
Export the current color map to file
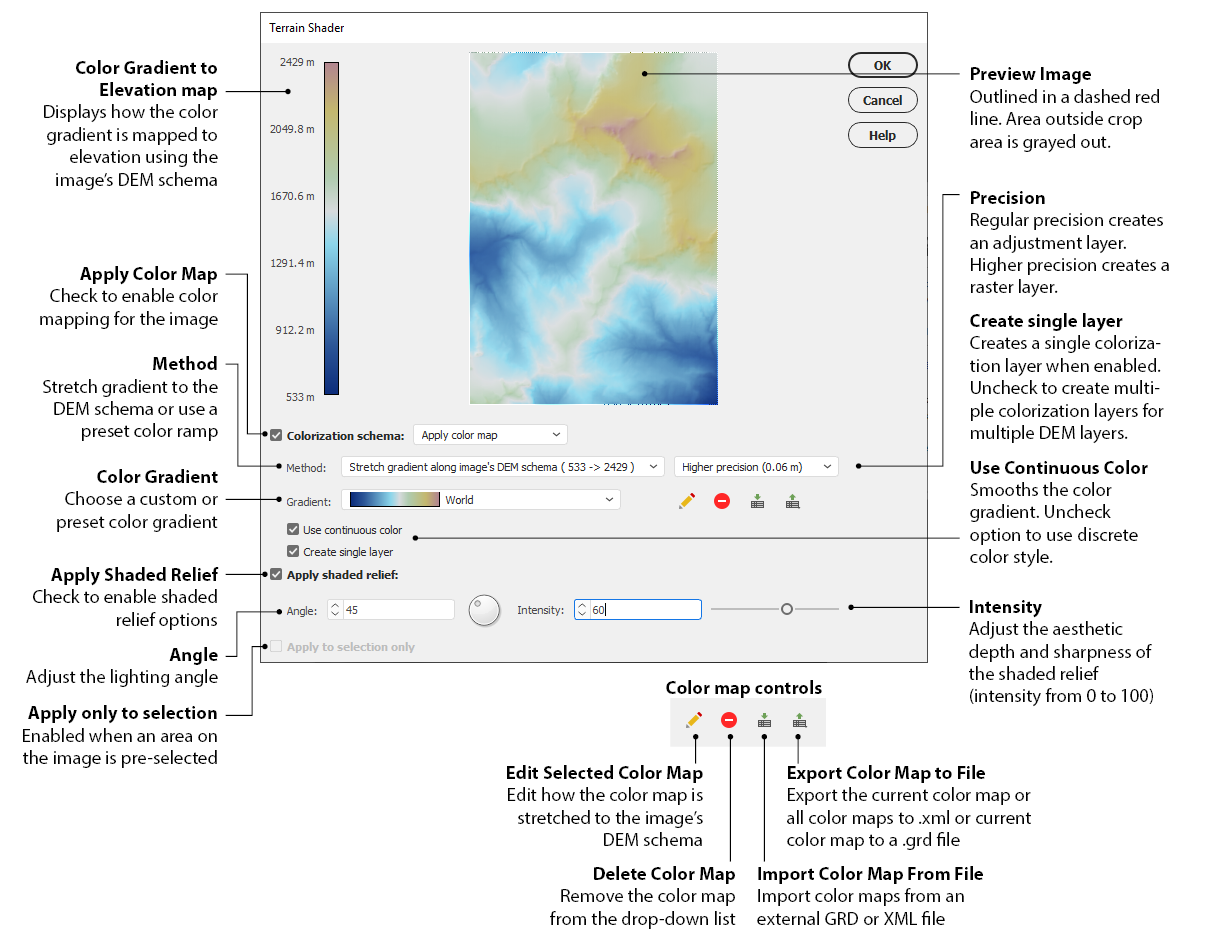point(792,501)
